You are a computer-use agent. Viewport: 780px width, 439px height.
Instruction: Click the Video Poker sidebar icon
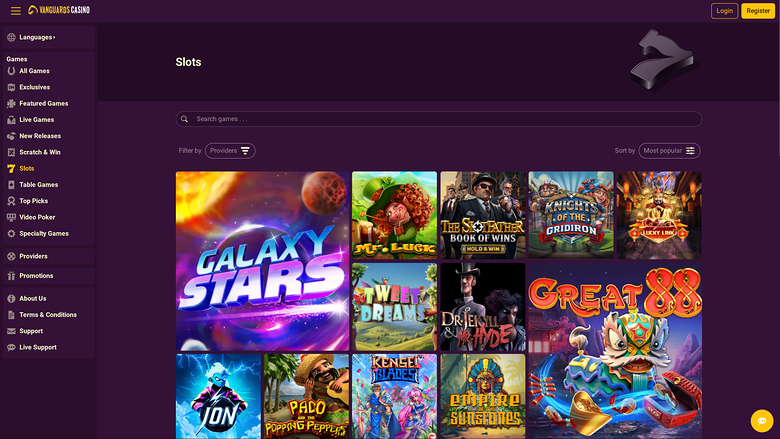pyautogui.click(x=11, y=217)
